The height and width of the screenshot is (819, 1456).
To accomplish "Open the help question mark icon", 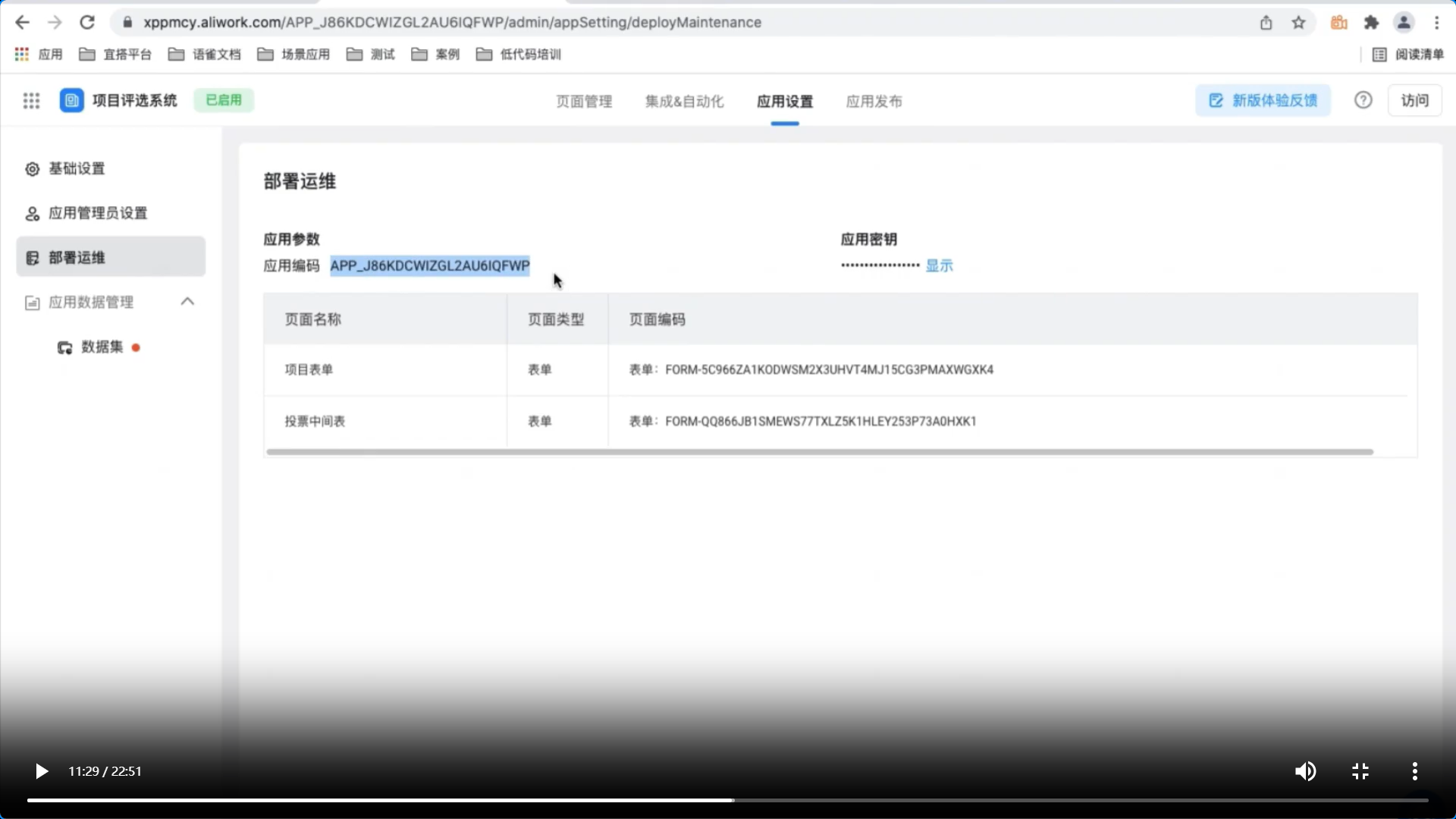I will pyautogui.click(x=1363, y=100).
